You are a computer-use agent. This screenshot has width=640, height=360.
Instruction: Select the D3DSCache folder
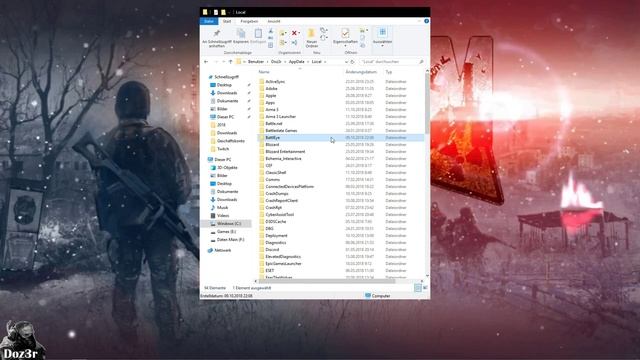pyautogui.click(x=276, y=222)
